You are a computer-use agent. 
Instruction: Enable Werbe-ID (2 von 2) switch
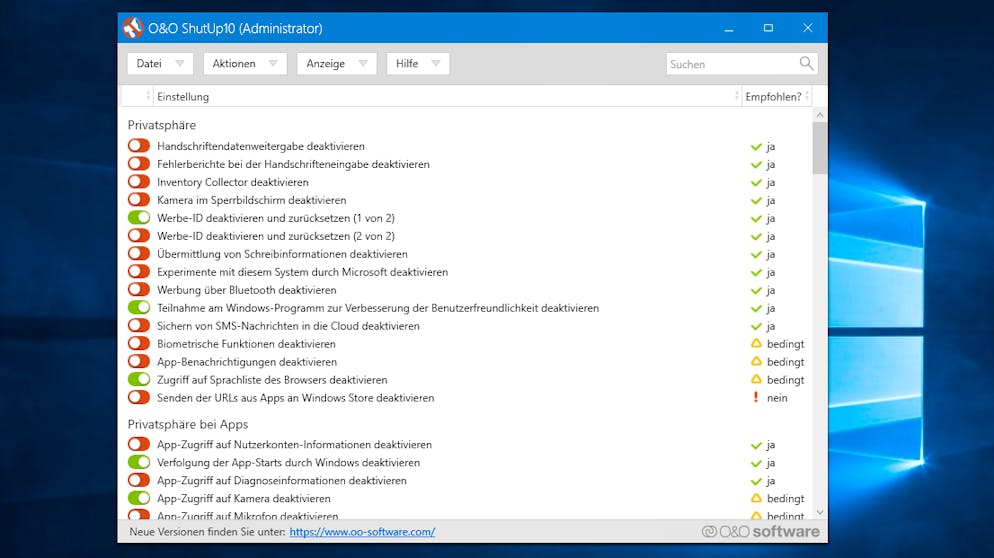[139, 236]
